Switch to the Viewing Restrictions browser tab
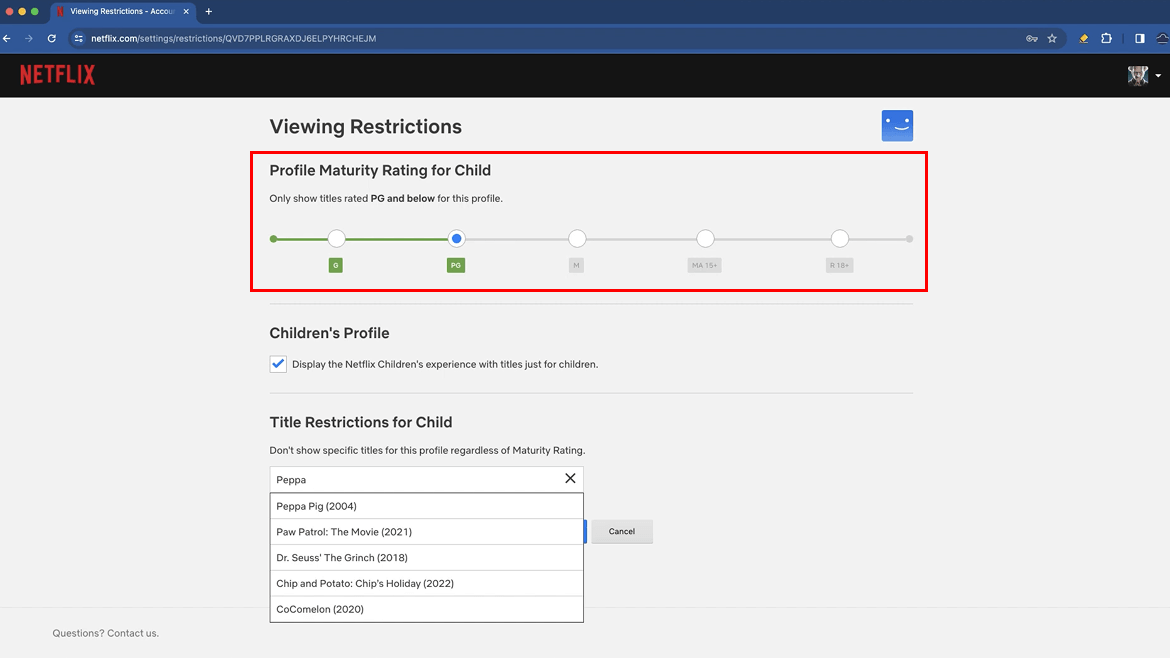Screen dimensions: 1170x658 [x=120, y=13]
